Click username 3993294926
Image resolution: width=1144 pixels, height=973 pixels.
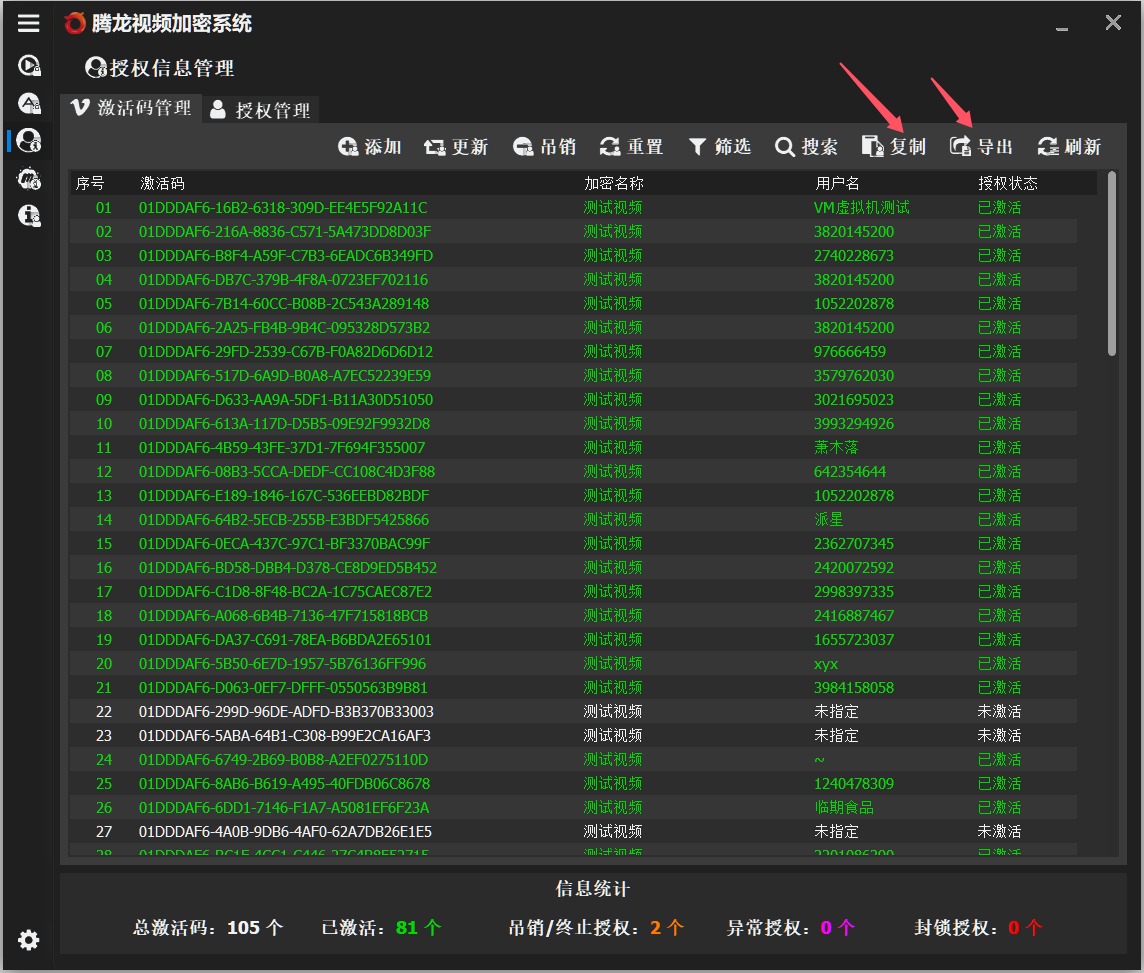click(x=854, y=425)
